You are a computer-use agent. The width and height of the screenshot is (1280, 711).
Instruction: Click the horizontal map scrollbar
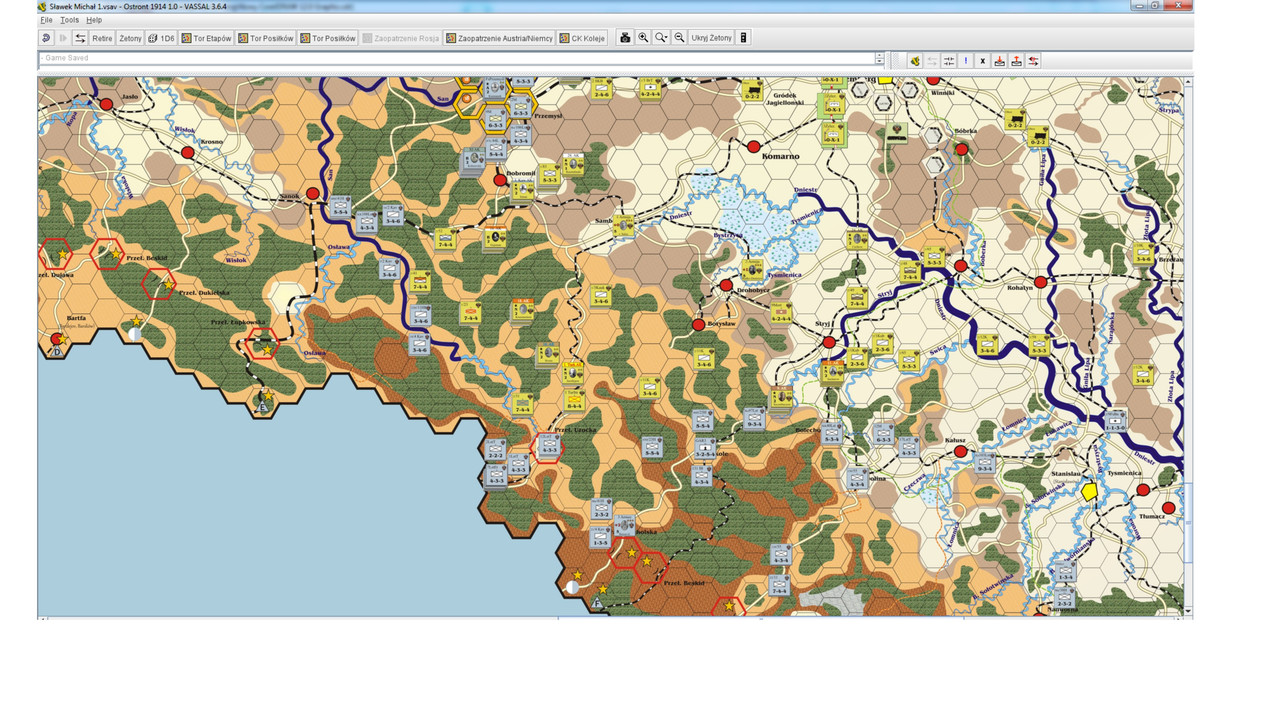[611, 619]
